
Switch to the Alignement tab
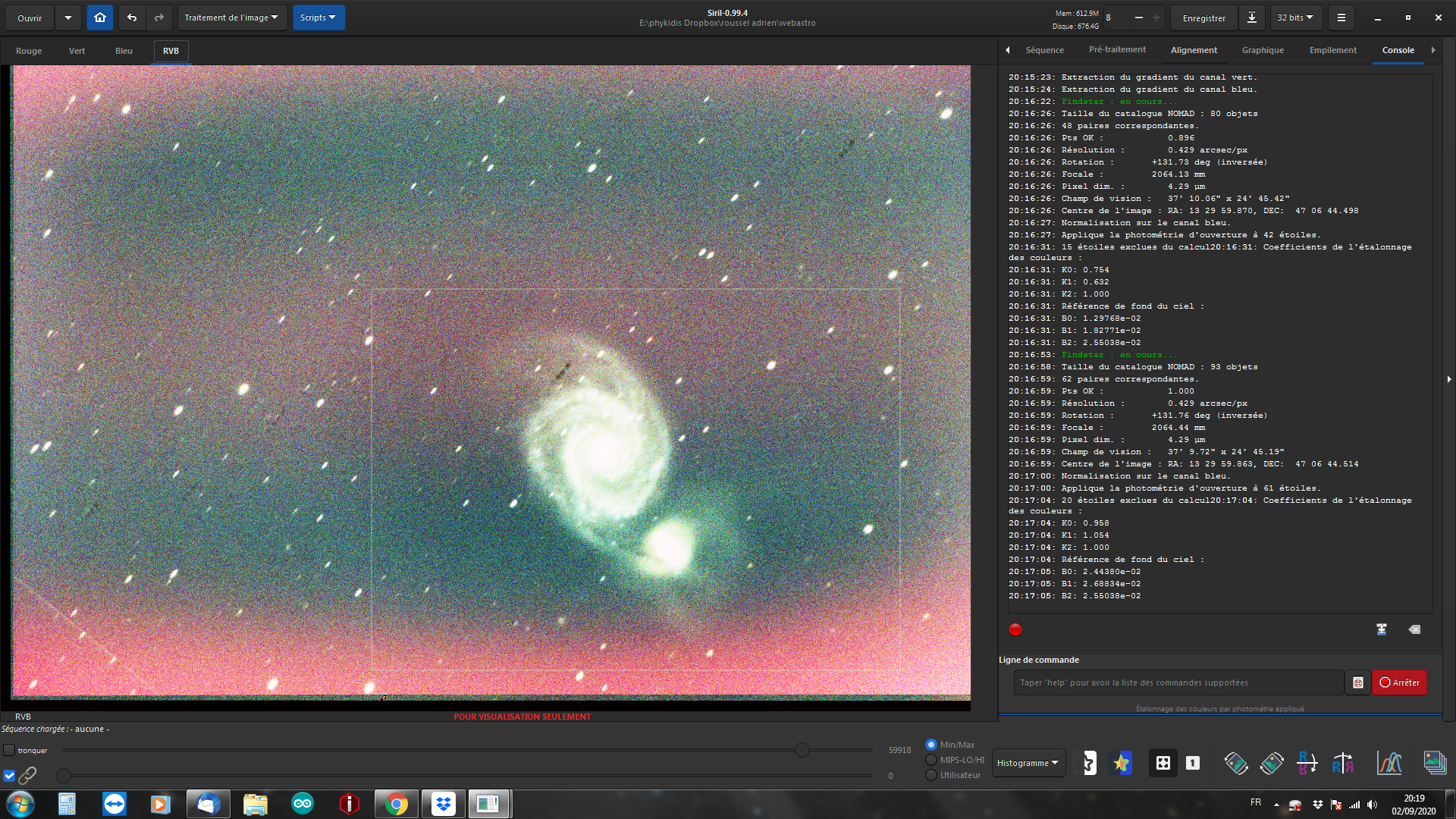point(1194,50)
